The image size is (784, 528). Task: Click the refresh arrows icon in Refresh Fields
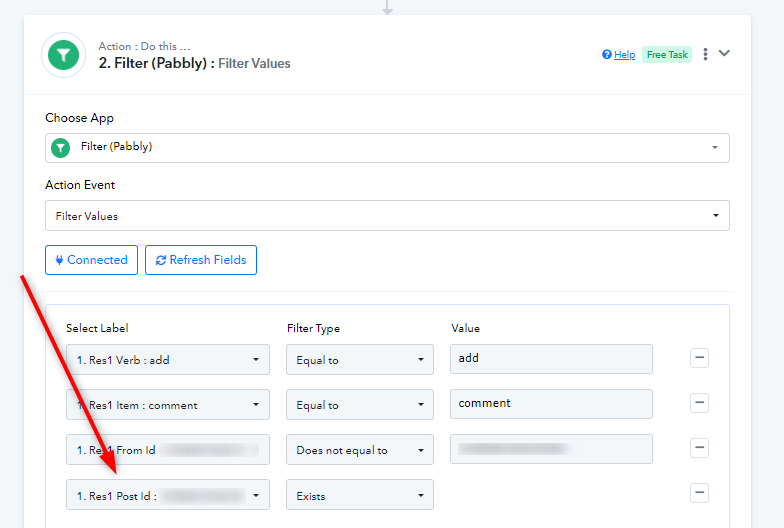pos(160,260)
